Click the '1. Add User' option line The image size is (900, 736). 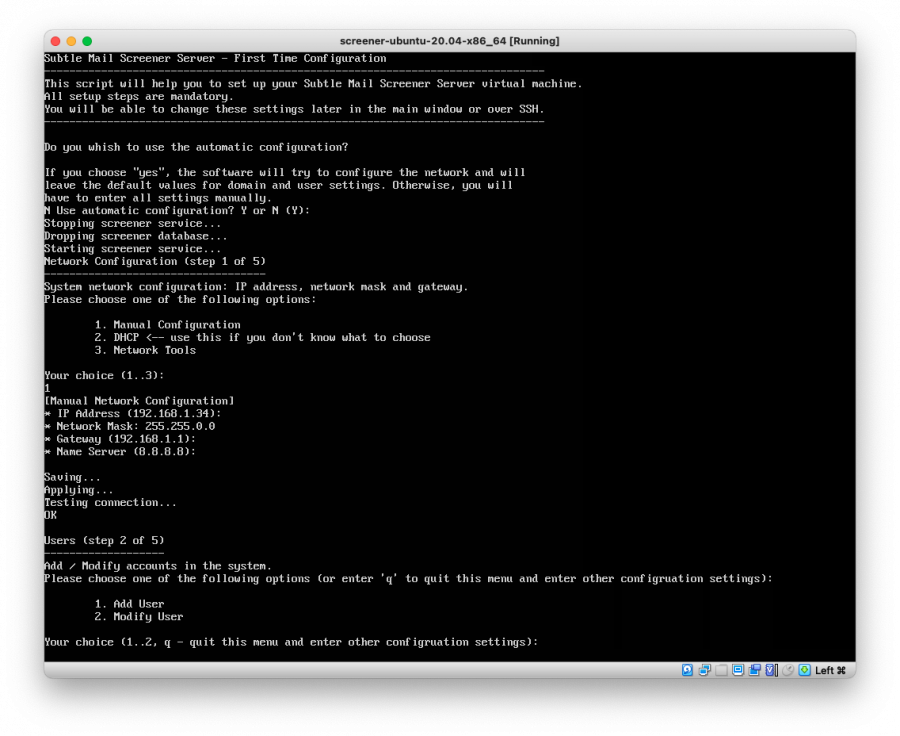click(129, 604)
